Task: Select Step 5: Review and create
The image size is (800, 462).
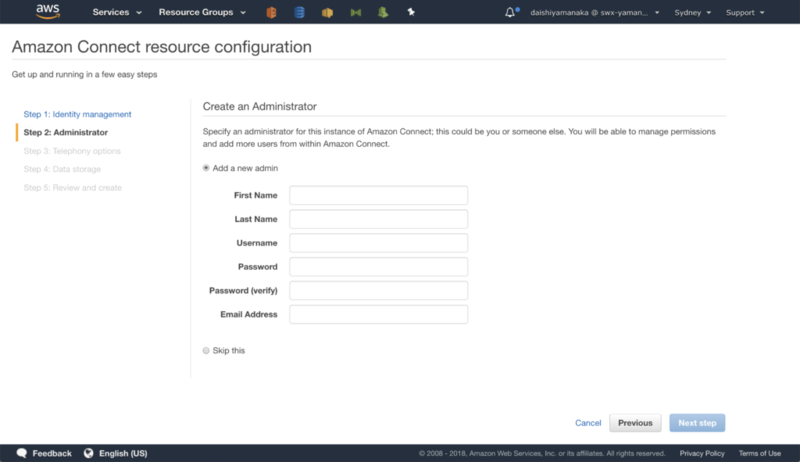Action: click(72, 188)
